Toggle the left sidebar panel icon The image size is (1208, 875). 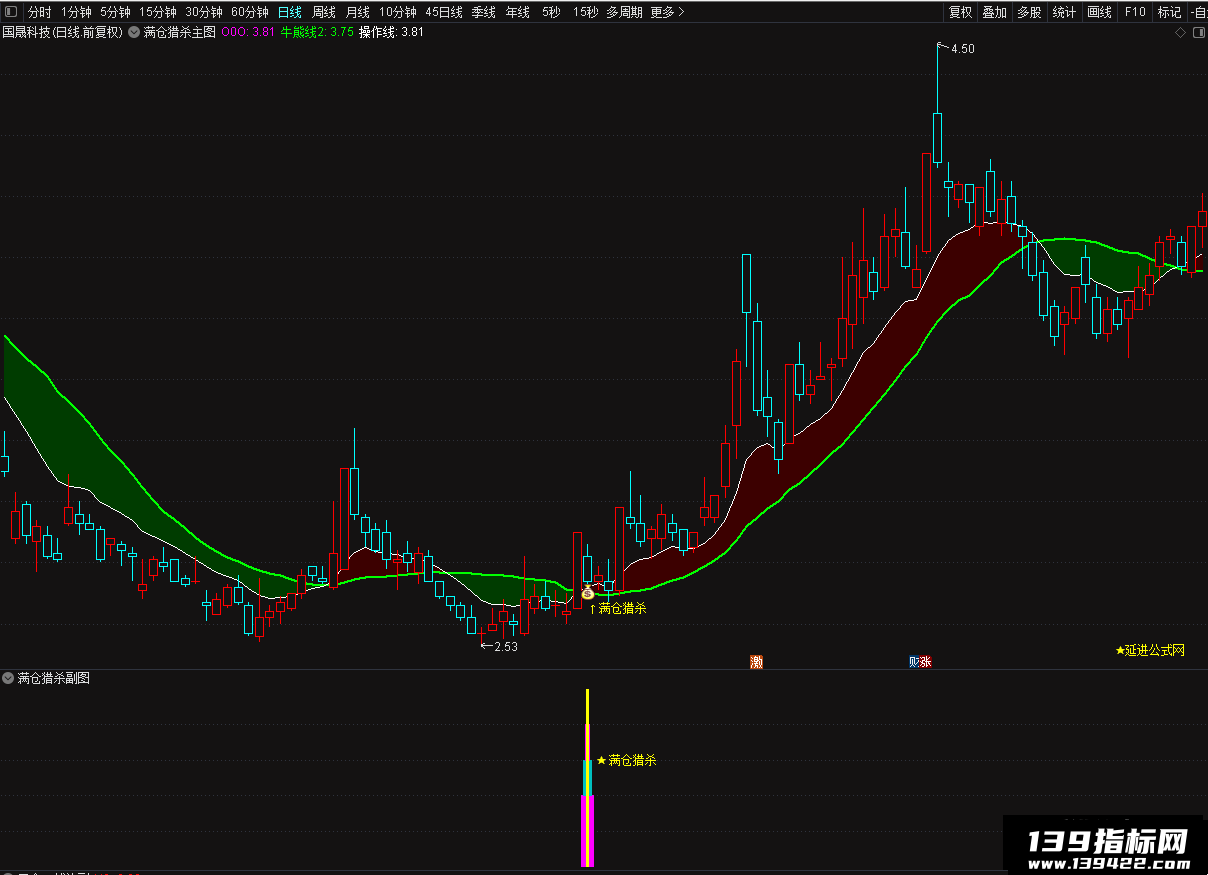pos(11,12)
